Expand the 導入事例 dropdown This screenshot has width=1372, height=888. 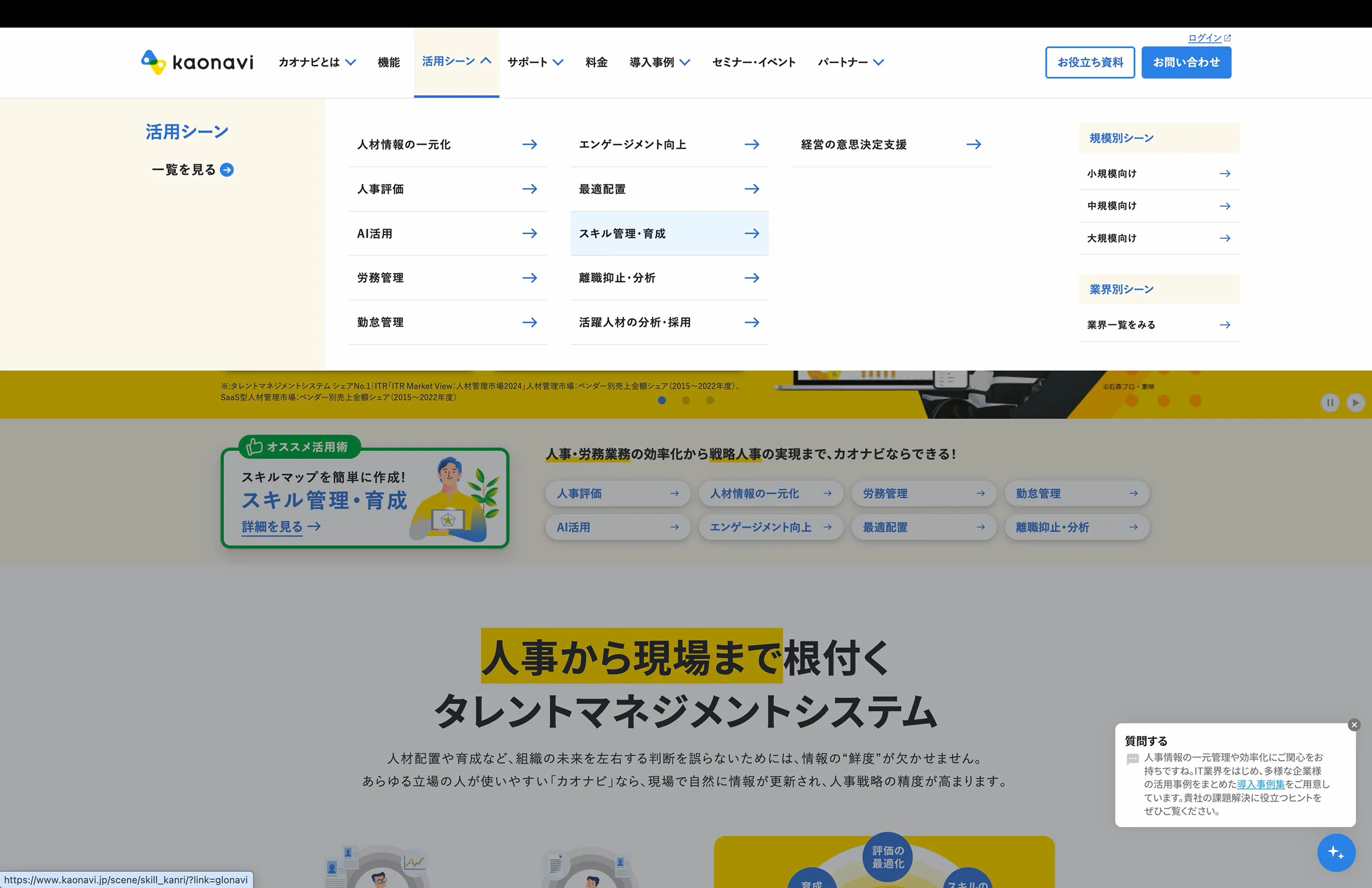point(659,62)
